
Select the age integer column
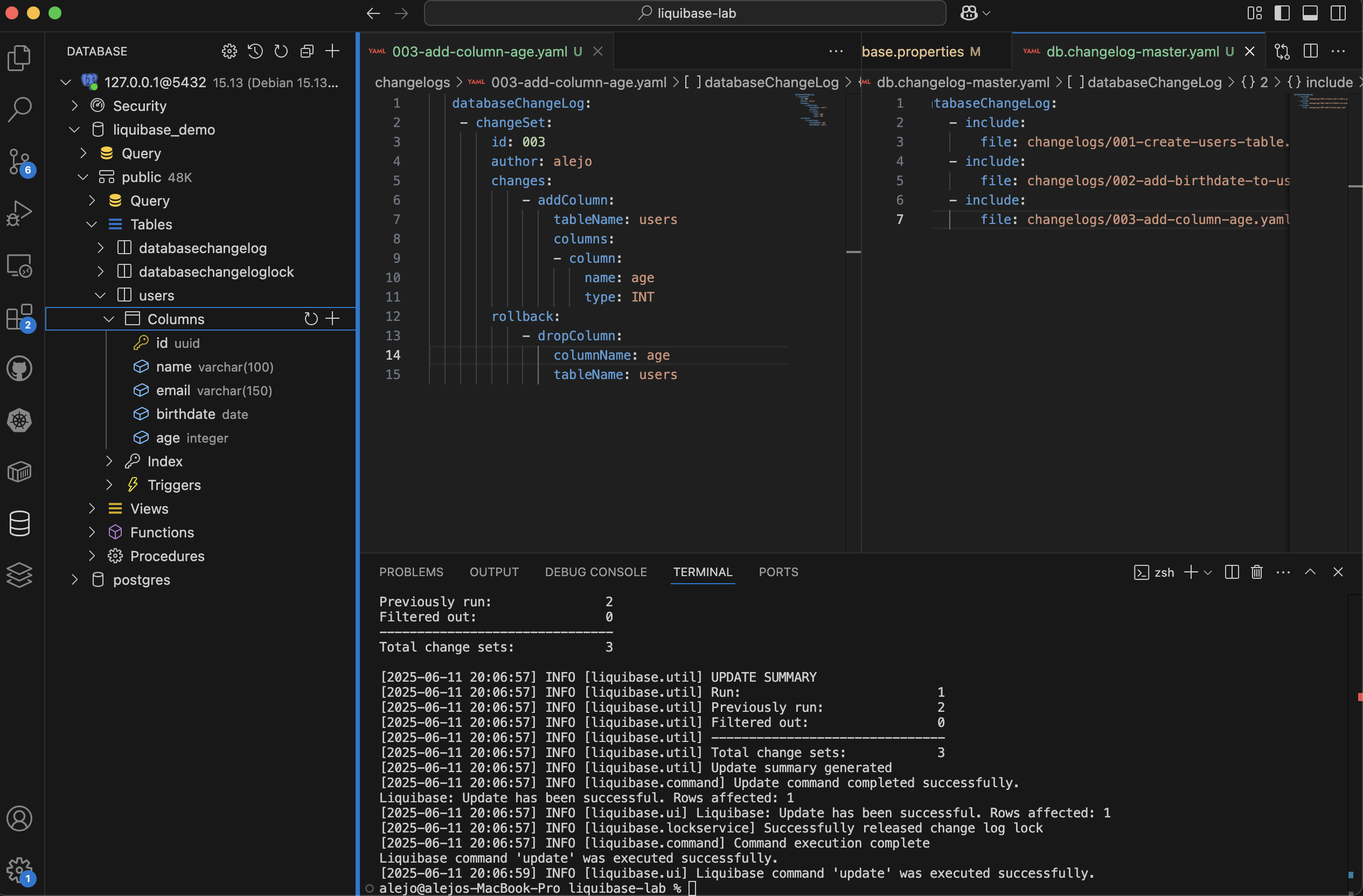200,437
